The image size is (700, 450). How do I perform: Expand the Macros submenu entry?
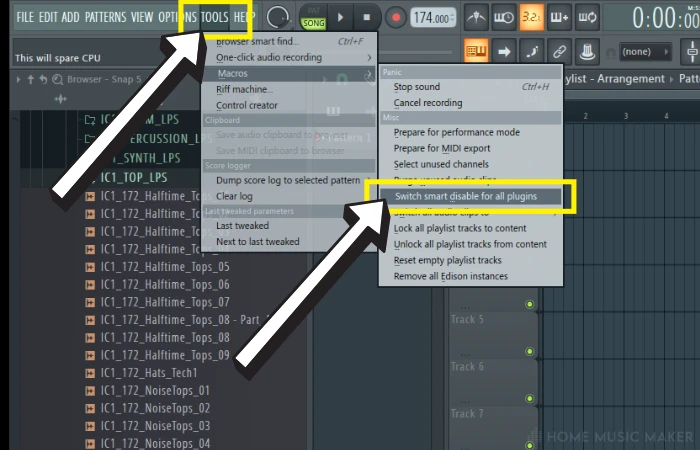289,74
